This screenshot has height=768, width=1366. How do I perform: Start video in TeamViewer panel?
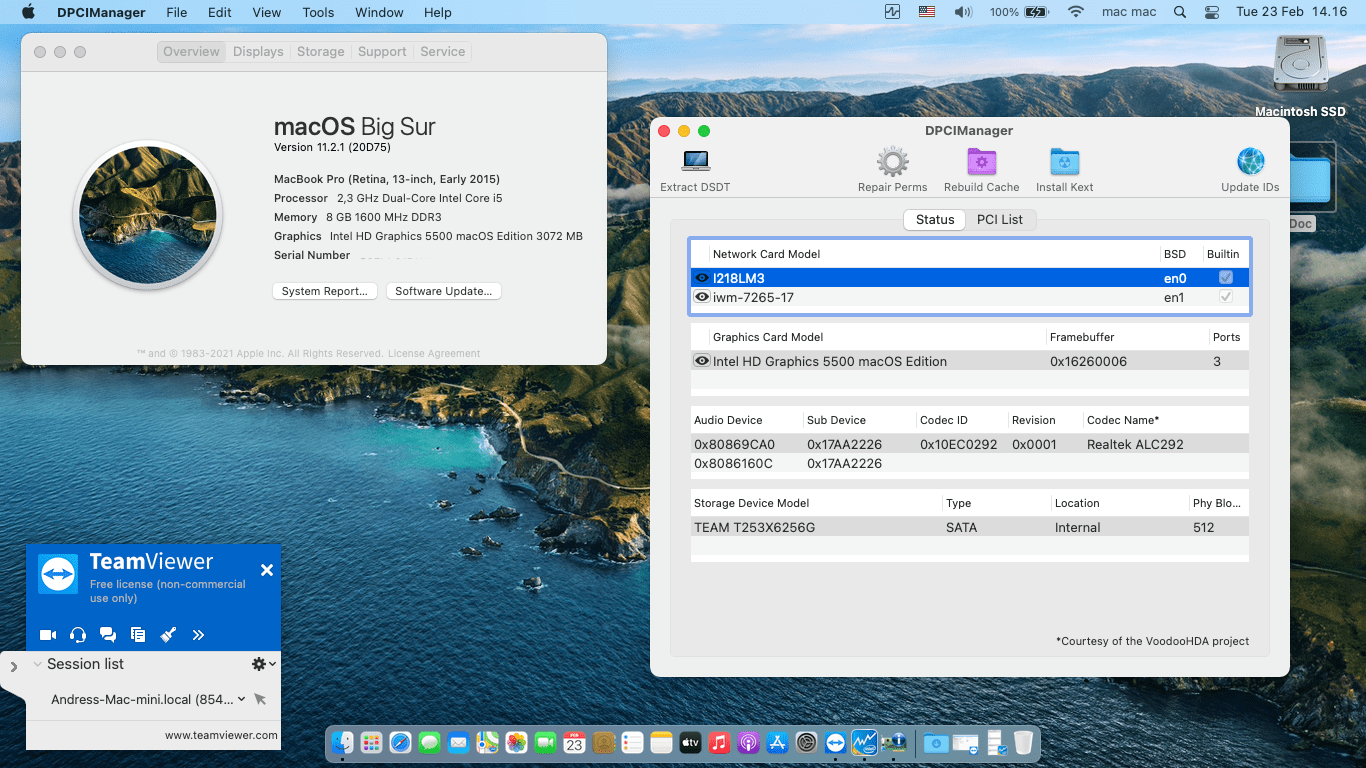pos(47,635)
